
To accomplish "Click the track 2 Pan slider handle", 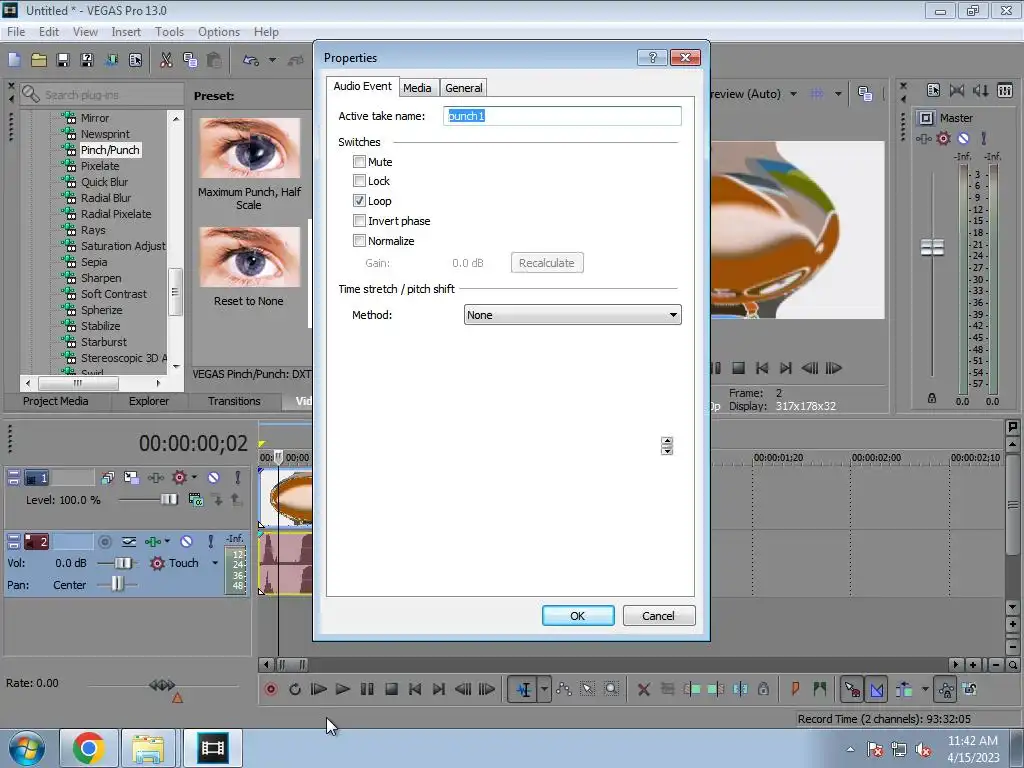I will tap(117, 584).
